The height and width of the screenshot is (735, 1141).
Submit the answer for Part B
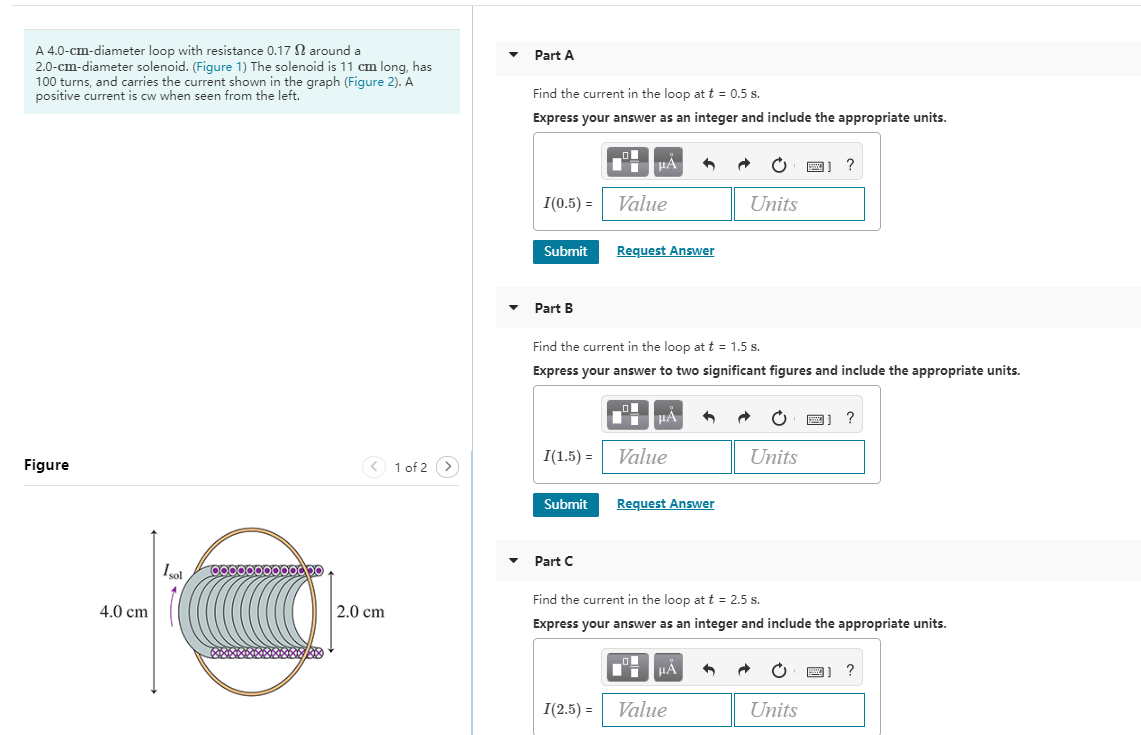click(x=565, y=504)
